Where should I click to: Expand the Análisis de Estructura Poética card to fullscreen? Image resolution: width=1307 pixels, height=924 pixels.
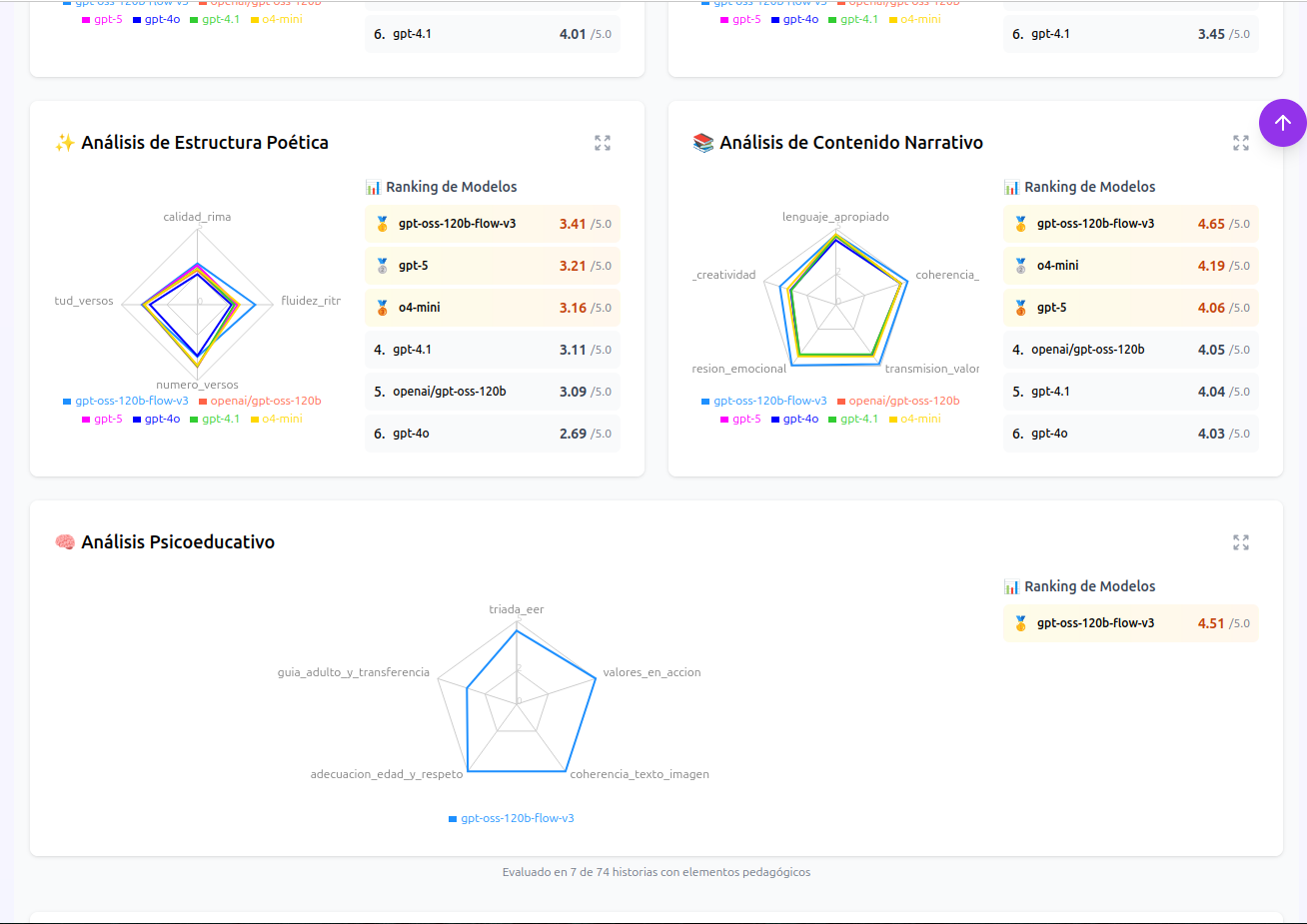pyautogui.click(x=603, y=143)
